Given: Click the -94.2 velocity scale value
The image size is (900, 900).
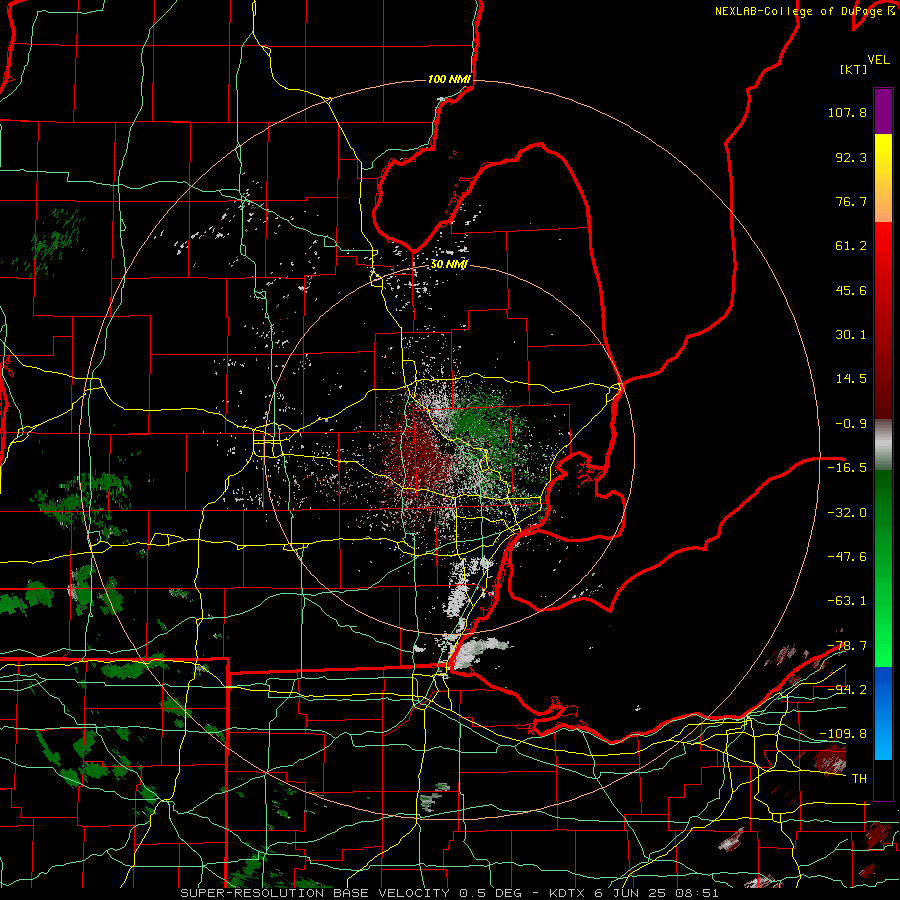Looking at the screenshot, I should tap(847, 689).
